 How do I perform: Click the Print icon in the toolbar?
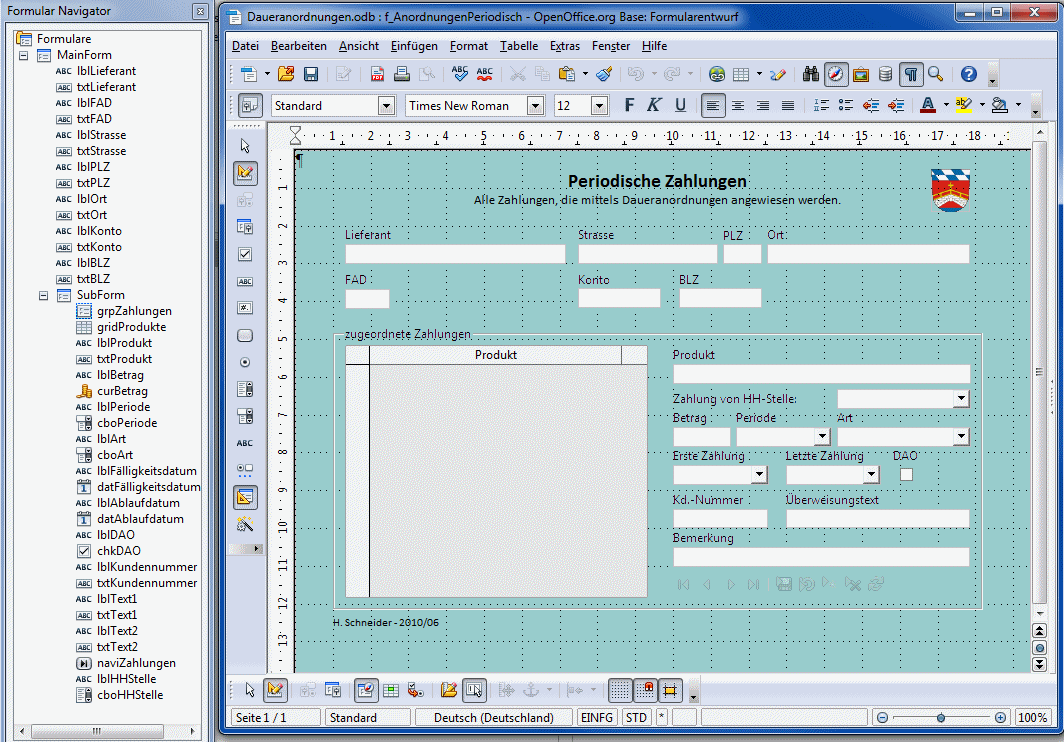point(402,74)
